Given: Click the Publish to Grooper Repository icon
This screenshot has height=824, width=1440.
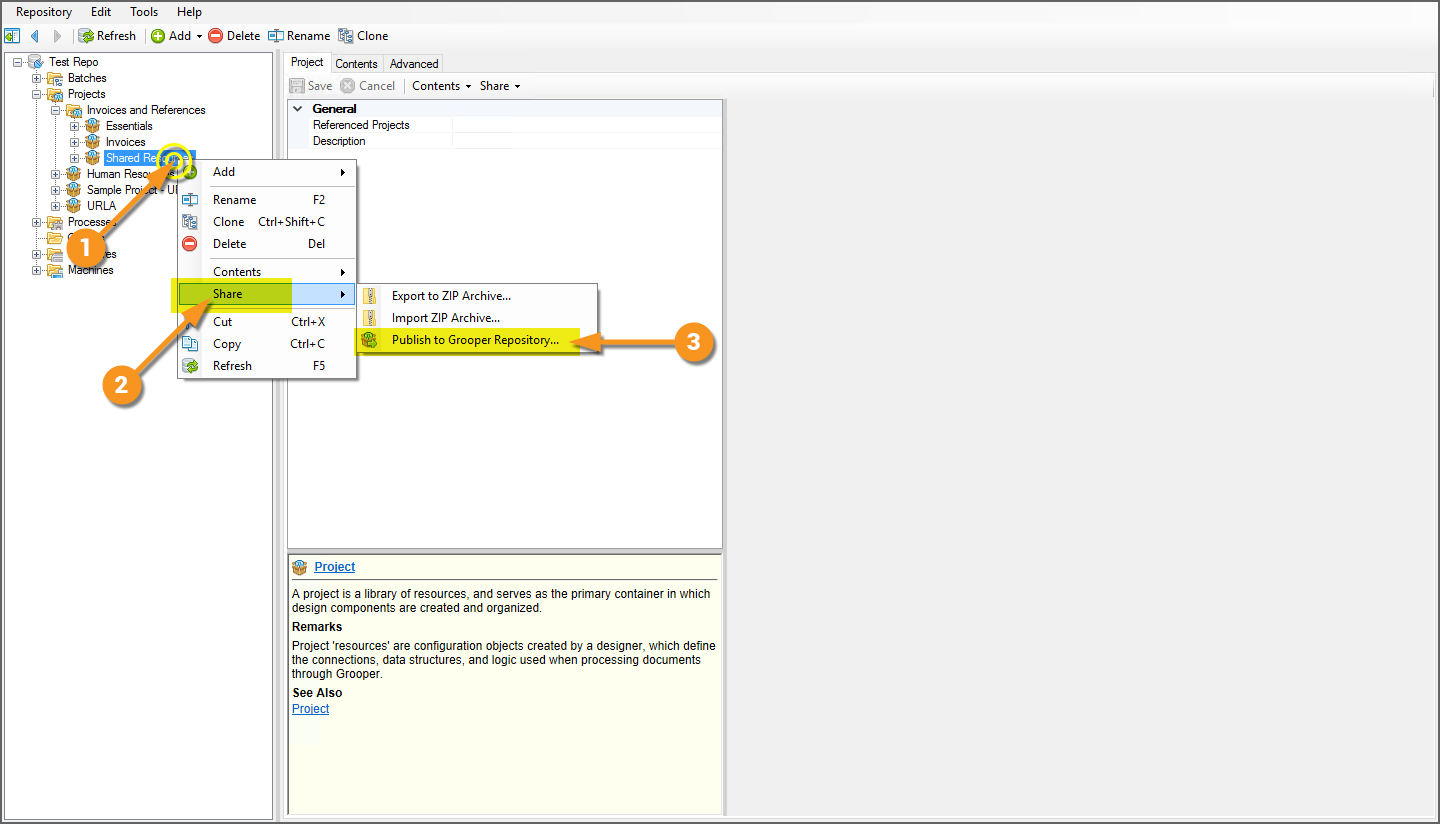Looking at the screenshot, I should (x=370, y=340).
